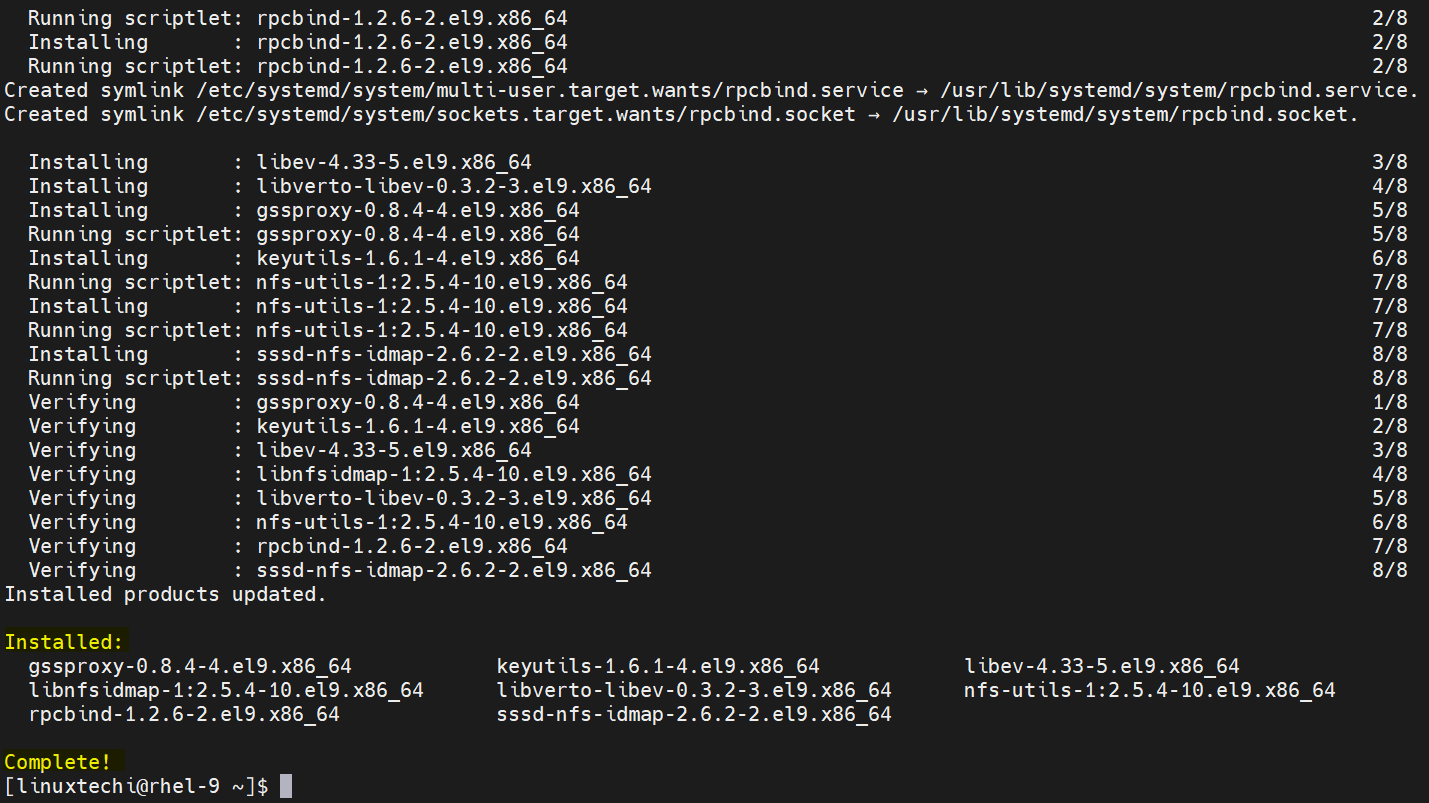Click the "Installed products updated." line
Viewport: 1429px width, 803px height.
pyautogui.click(x=166, y=594)
